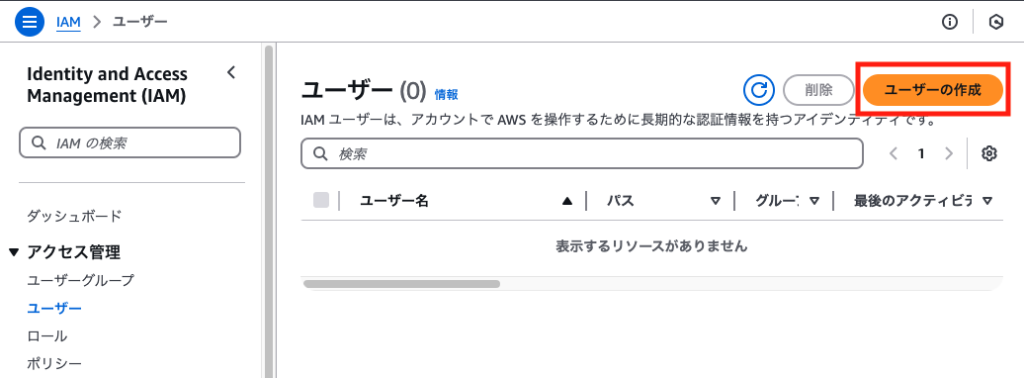This screenshot has height=378, width=1024.
Task: Collapse the IAM side panel chevron
Action: click(x=231, y=72)
